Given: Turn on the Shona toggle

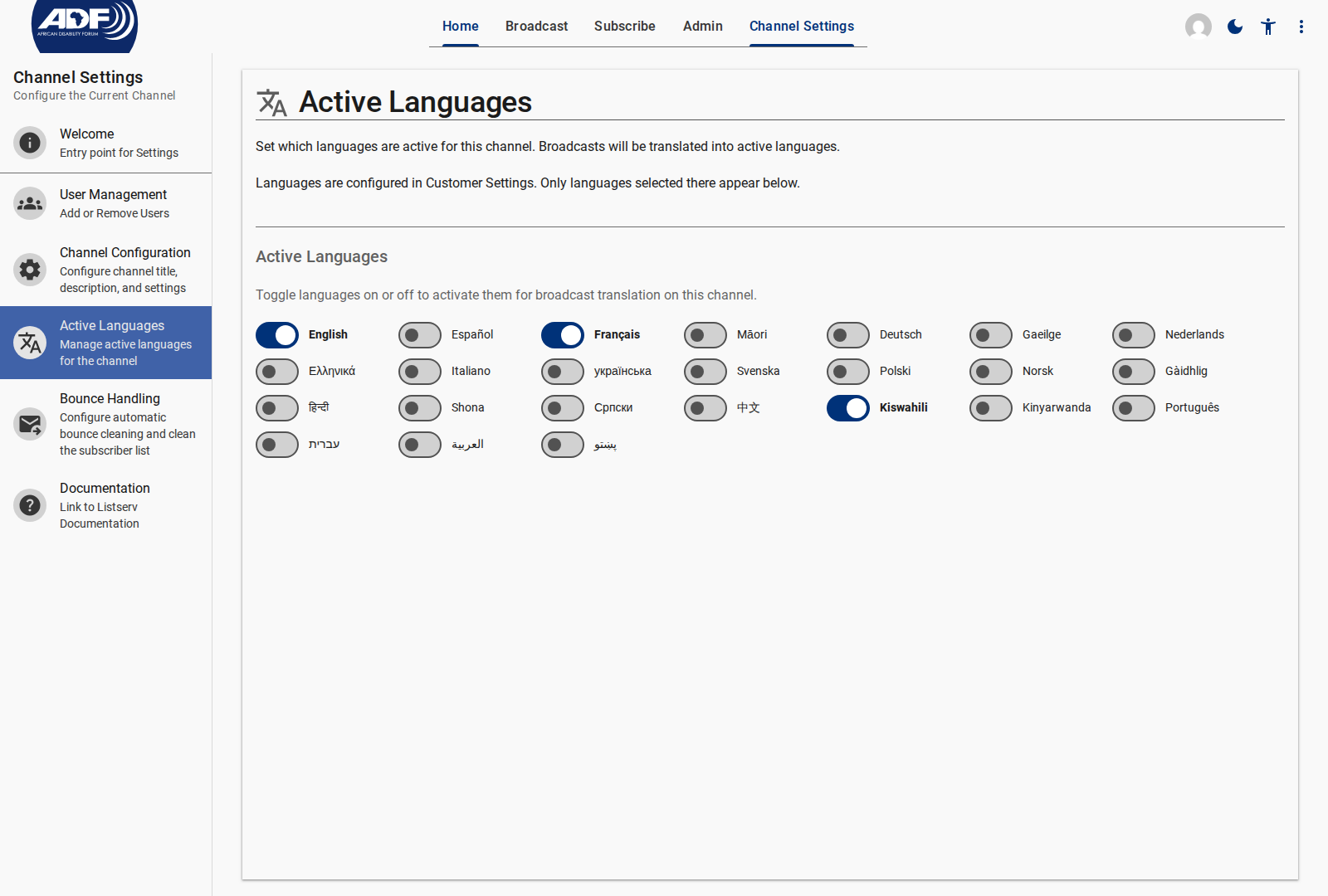Looking at the screenshot, I should pos(420,408).
